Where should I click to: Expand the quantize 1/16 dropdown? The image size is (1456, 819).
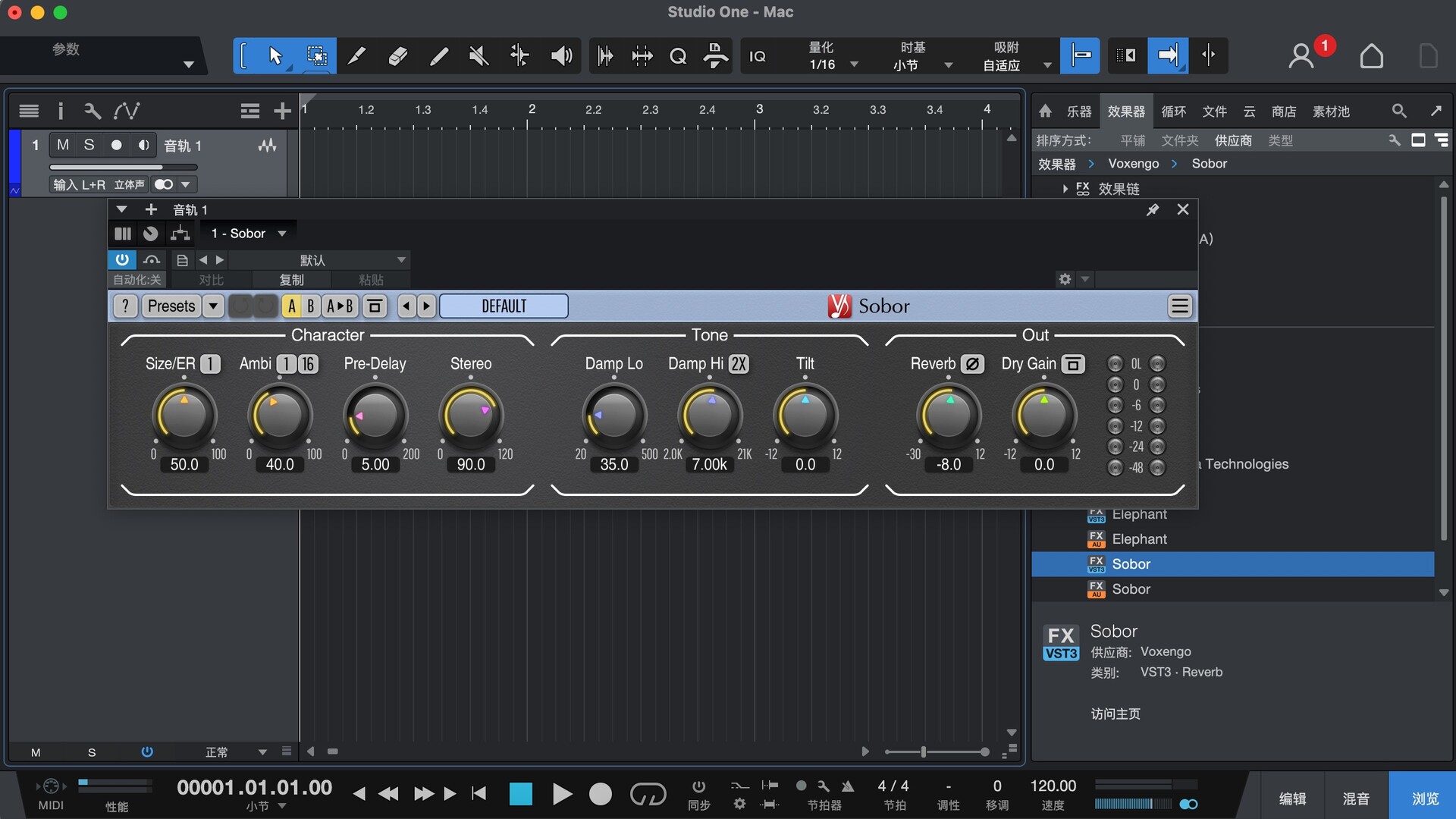coord(854,64)
